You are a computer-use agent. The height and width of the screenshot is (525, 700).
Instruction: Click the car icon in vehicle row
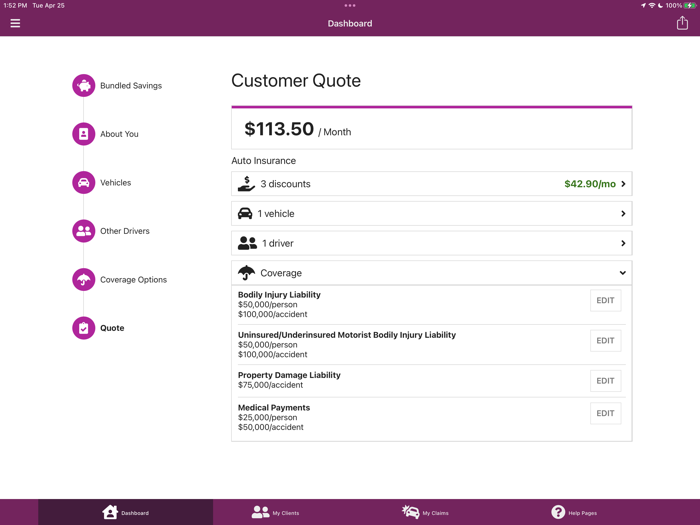click(x=245, y=213)
